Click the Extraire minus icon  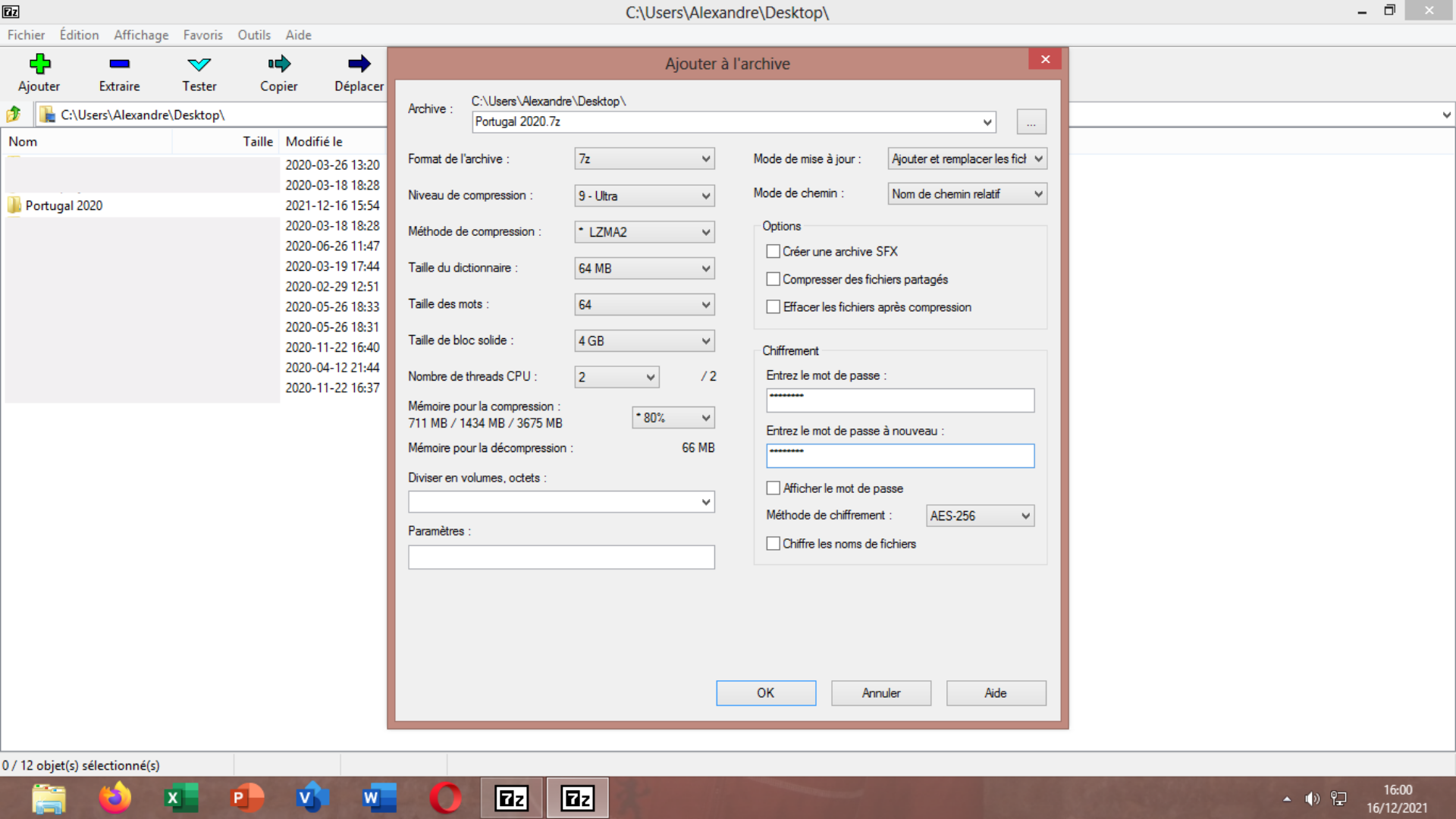[119, 64]
